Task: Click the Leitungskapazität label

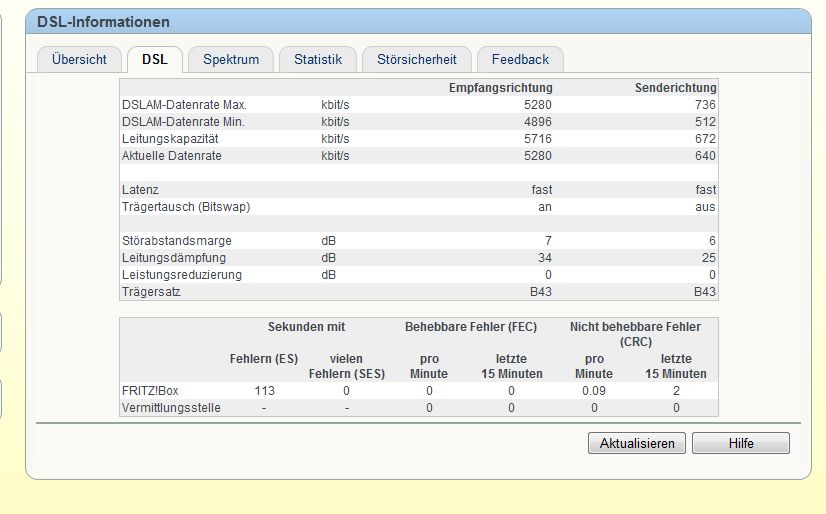Action: pyautogui.click(x=170, y=139)
